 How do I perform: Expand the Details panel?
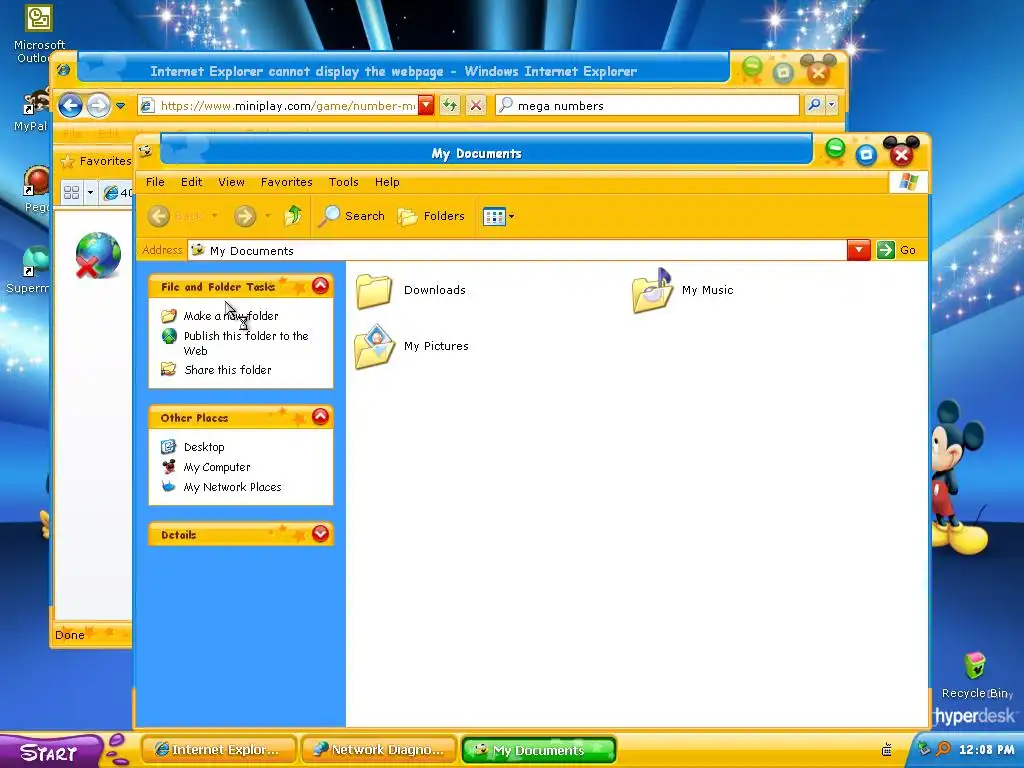tap(320, 534)
